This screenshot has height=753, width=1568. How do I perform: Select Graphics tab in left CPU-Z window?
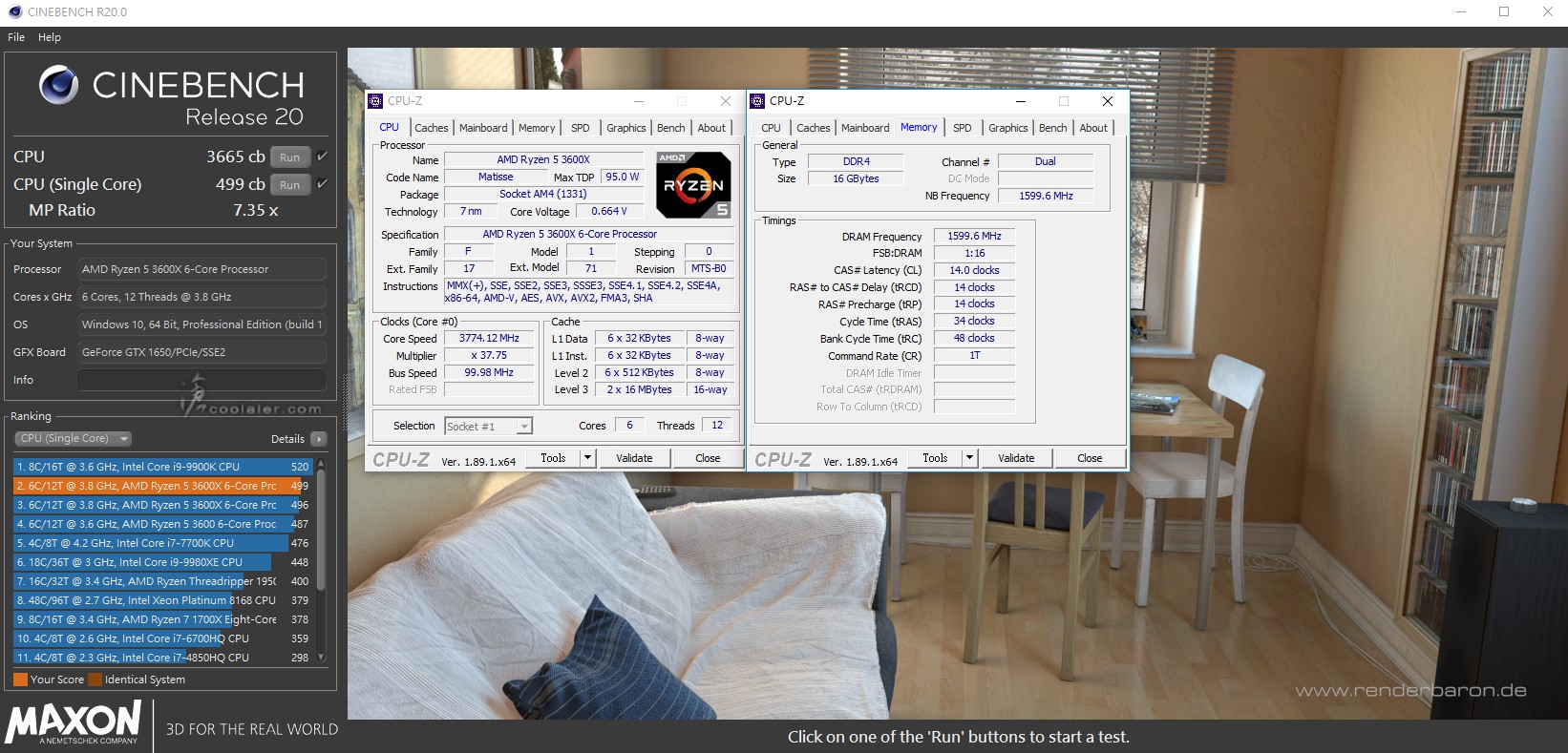tap(626, 128)
